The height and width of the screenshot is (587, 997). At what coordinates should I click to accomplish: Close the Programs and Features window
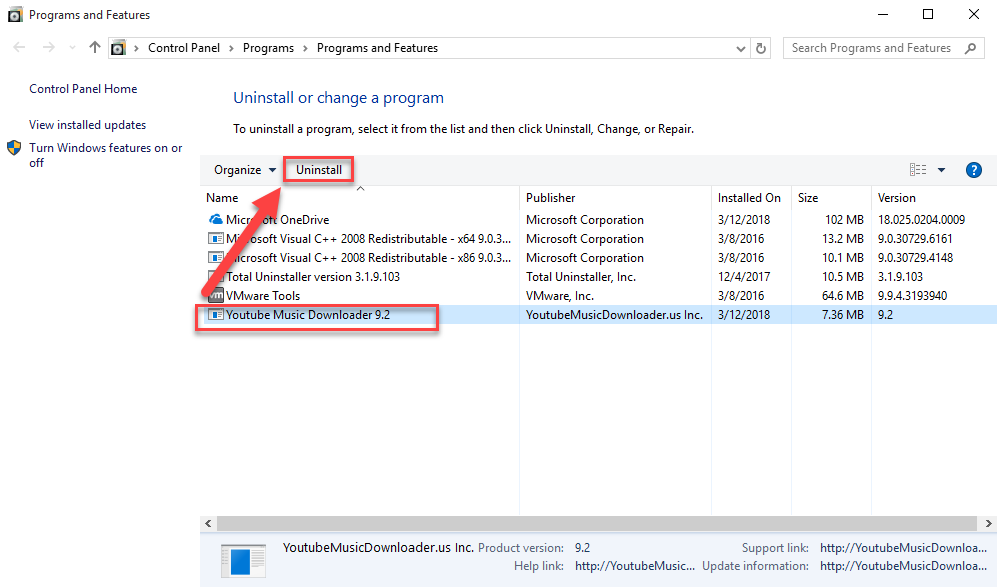coord(973,15)
